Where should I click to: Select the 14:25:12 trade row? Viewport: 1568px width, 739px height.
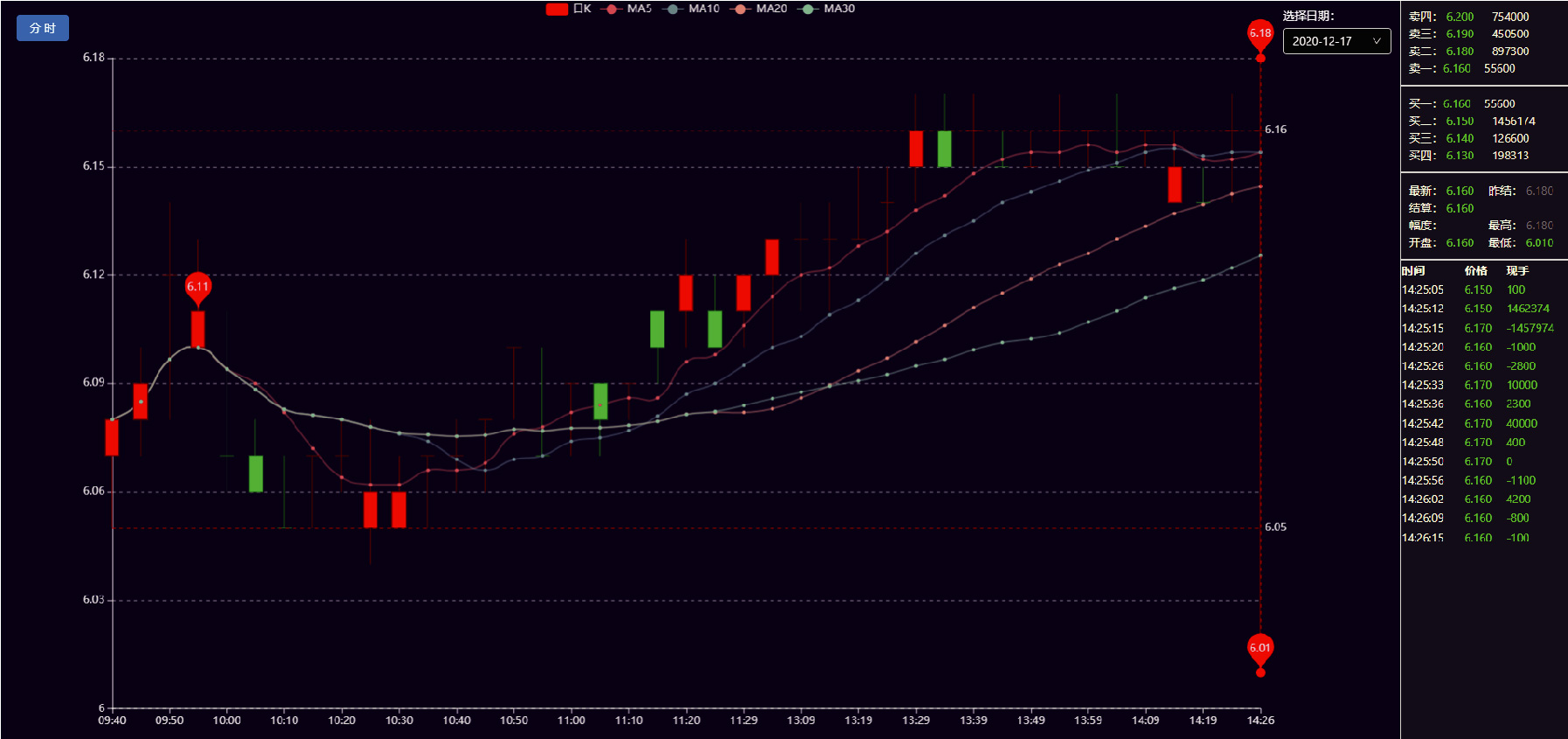pyautogui.click(x=1477, y=309)
